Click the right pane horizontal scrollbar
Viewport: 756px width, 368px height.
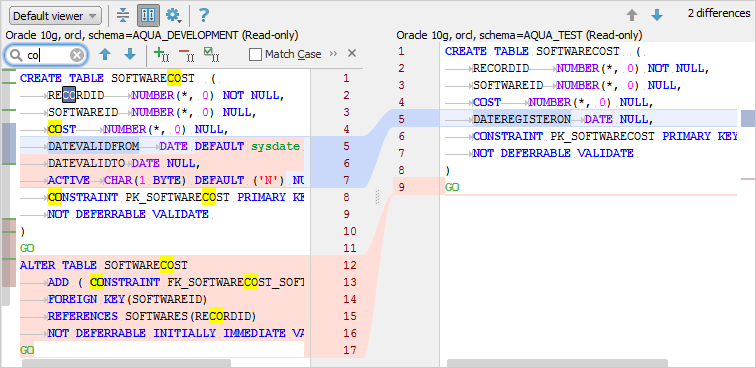[x=557, y=363]
